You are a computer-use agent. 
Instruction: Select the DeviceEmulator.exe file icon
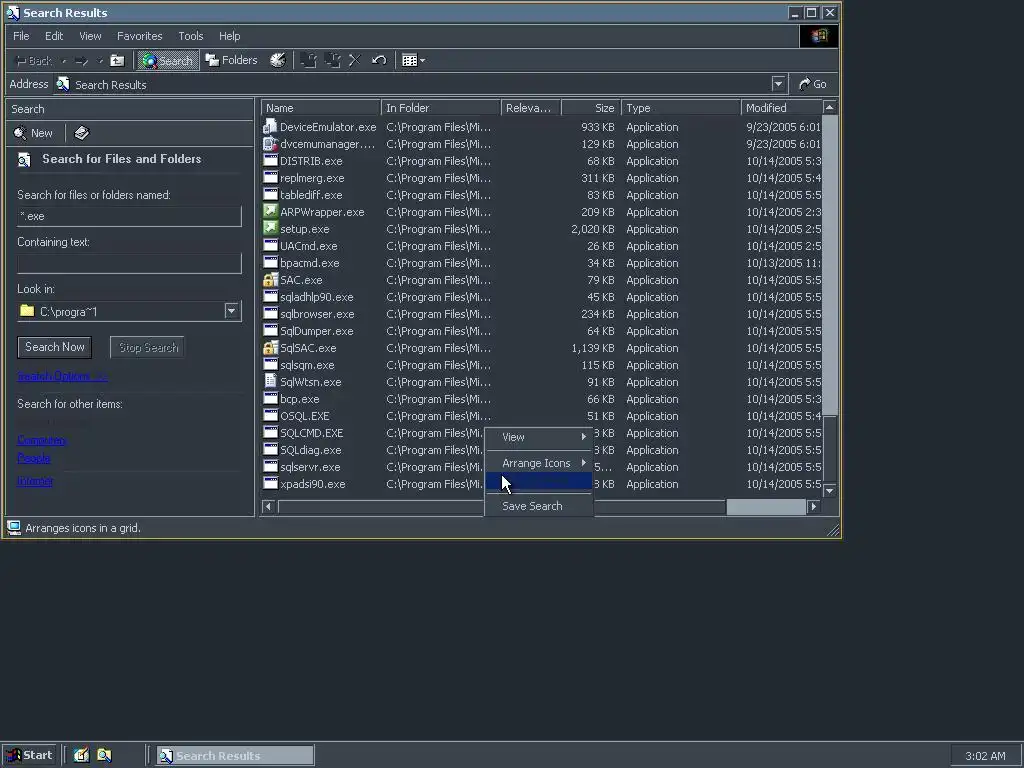click(270, 127)
